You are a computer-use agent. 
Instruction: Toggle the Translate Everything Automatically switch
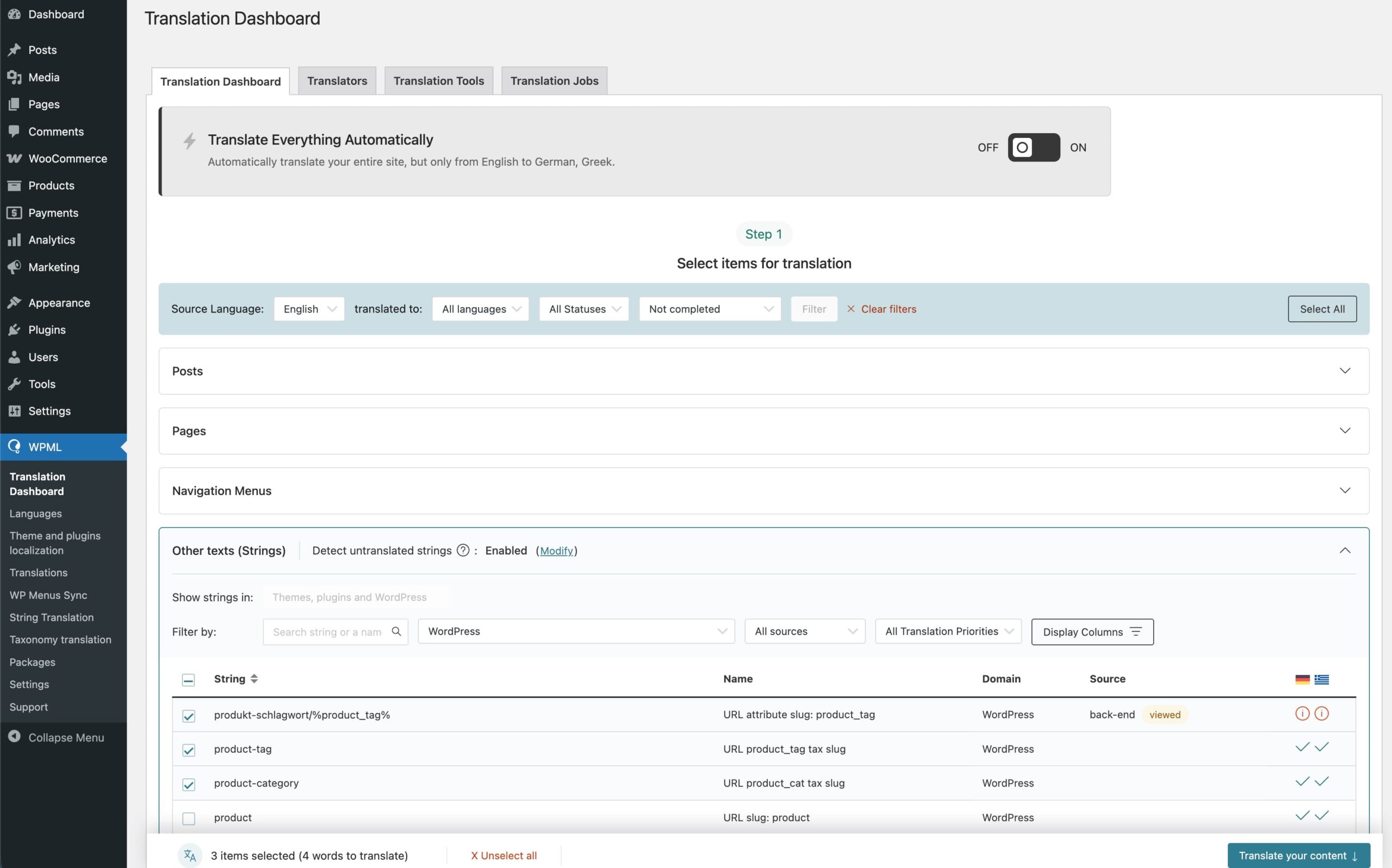click(x=1033, y=147)
